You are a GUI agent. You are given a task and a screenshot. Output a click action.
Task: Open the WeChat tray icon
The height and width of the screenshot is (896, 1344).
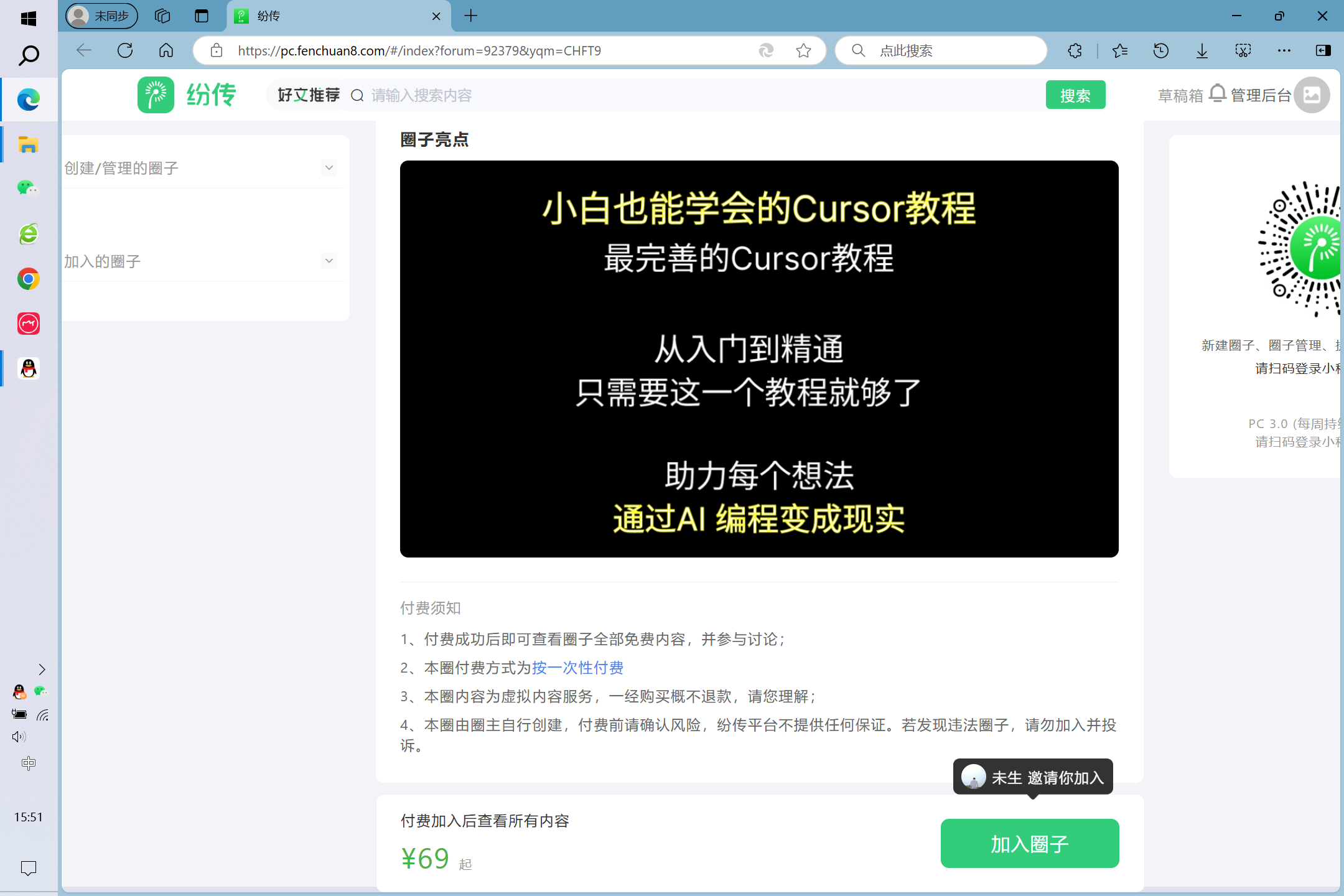coord(41,691)
